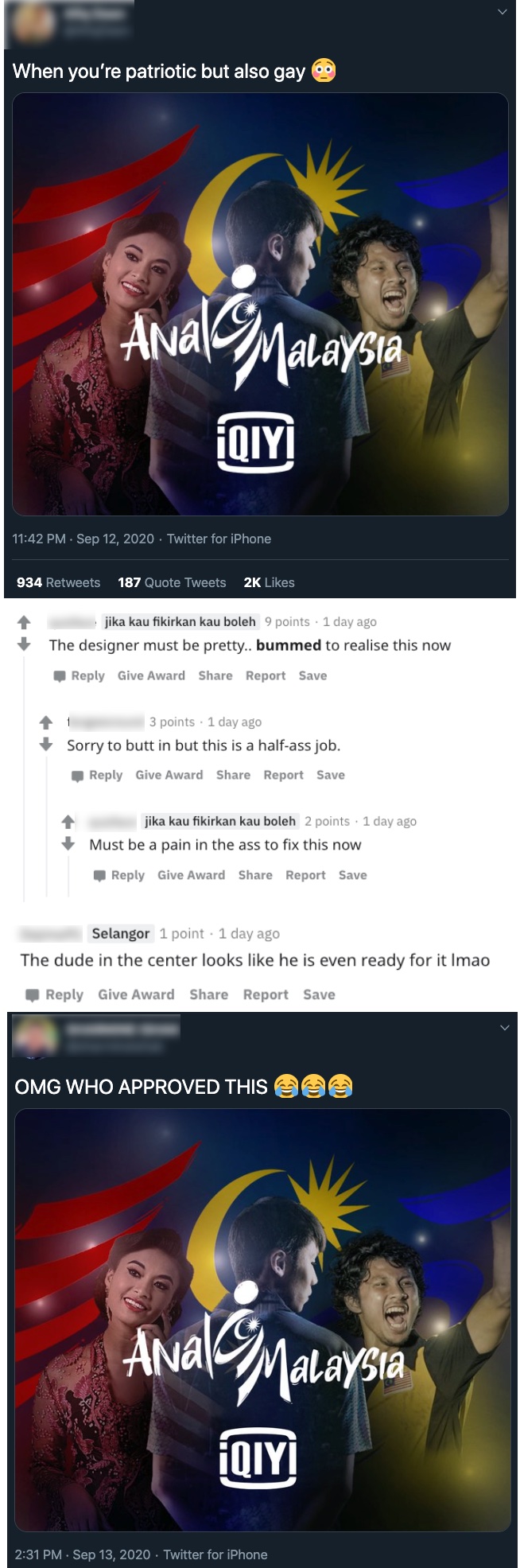
Task: Downvote the "Must be a pain" reply
Action: click(68, 843)
